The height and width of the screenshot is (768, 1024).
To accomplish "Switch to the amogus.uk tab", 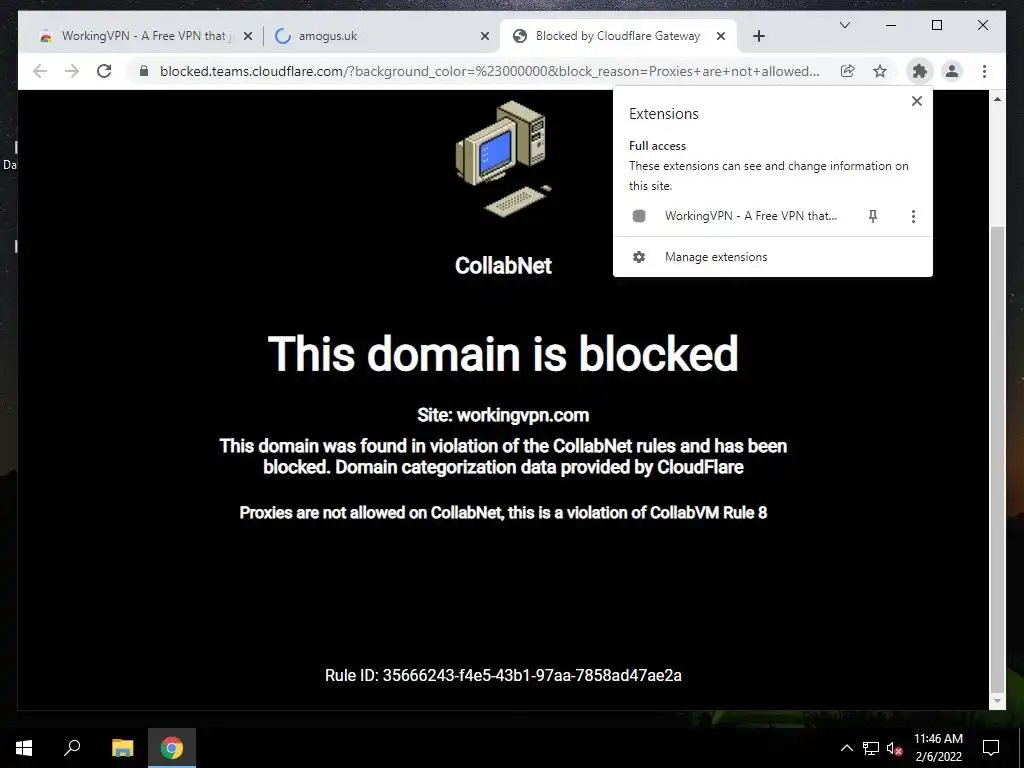I will 381,36.
